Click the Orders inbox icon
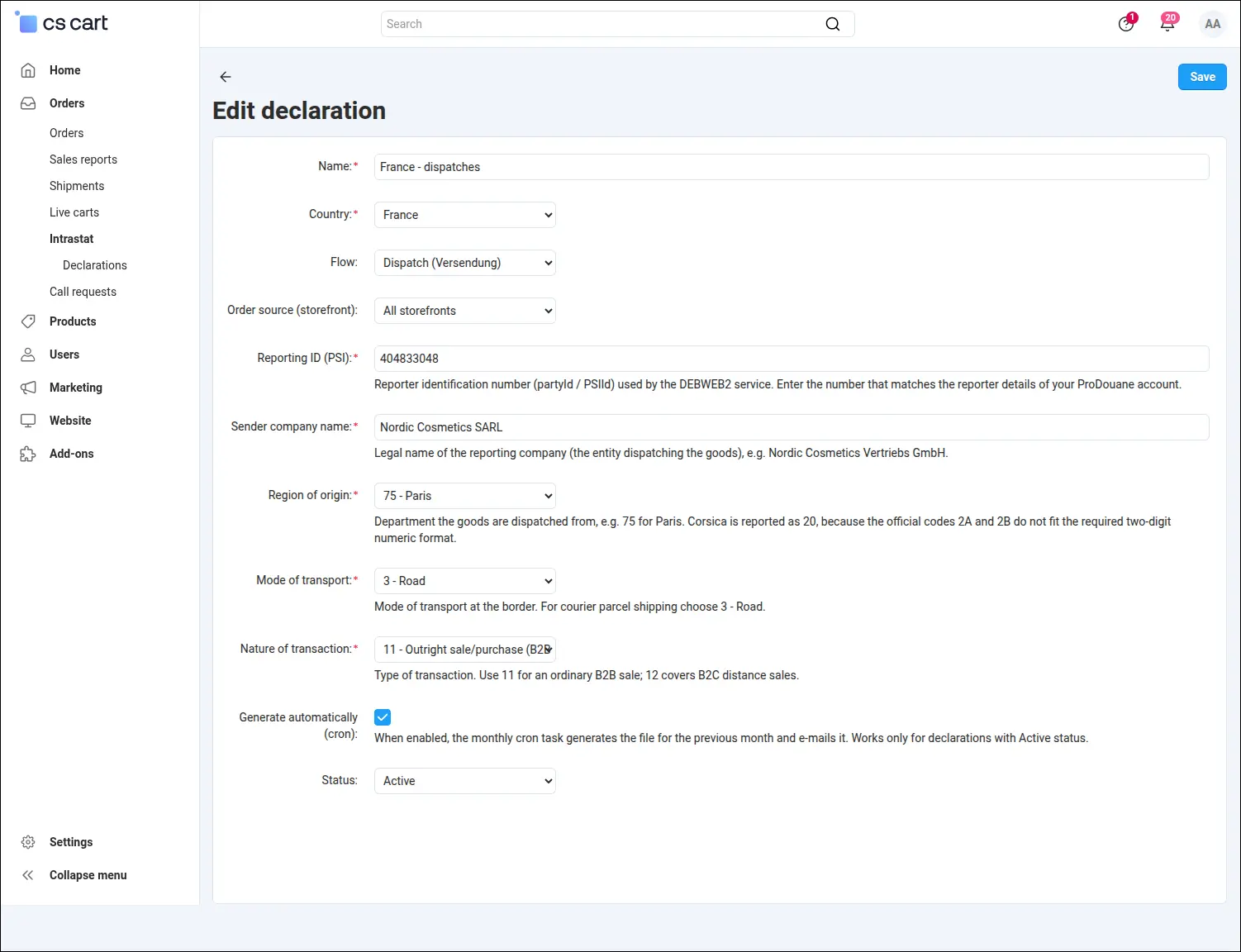The width and height of the screenshot is (1241, 952). [28, 103]
